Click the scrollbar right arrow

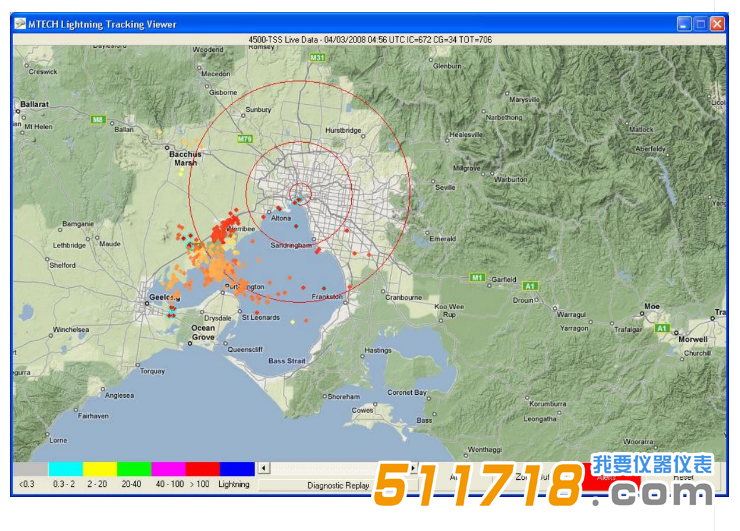tap(413, 468)
